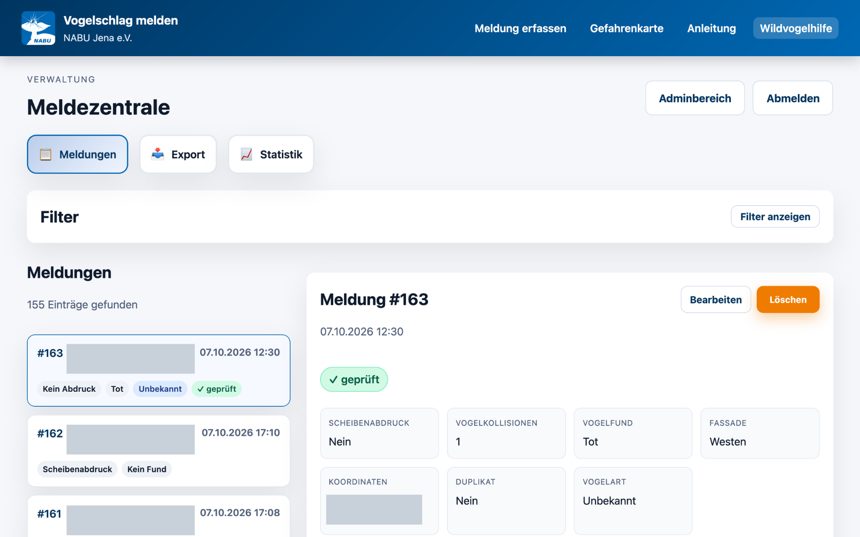Switch to the Export tab
This screenshot has width=860, height=537.
click(178, 154)
